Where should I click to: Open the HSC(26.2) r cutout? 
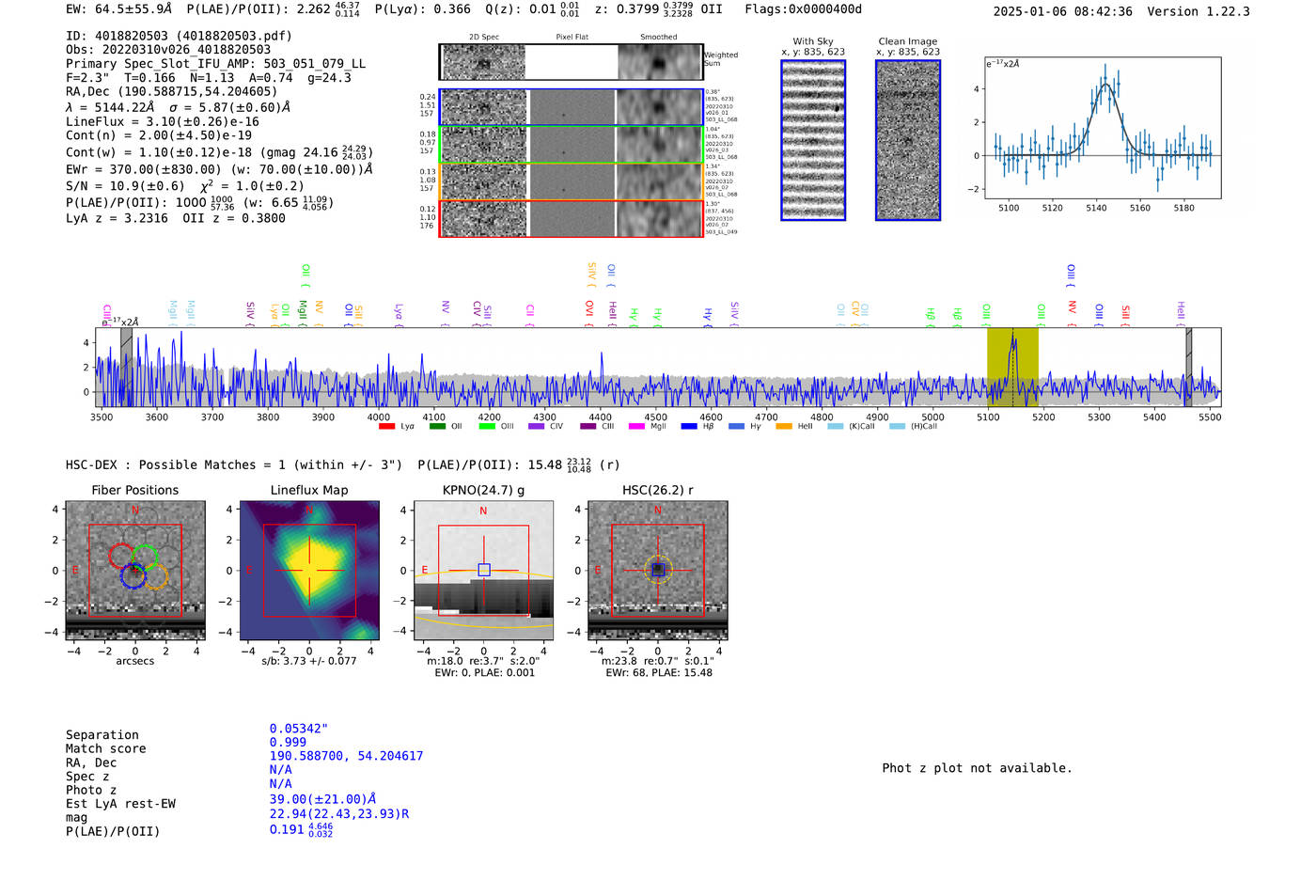point(658,571)
